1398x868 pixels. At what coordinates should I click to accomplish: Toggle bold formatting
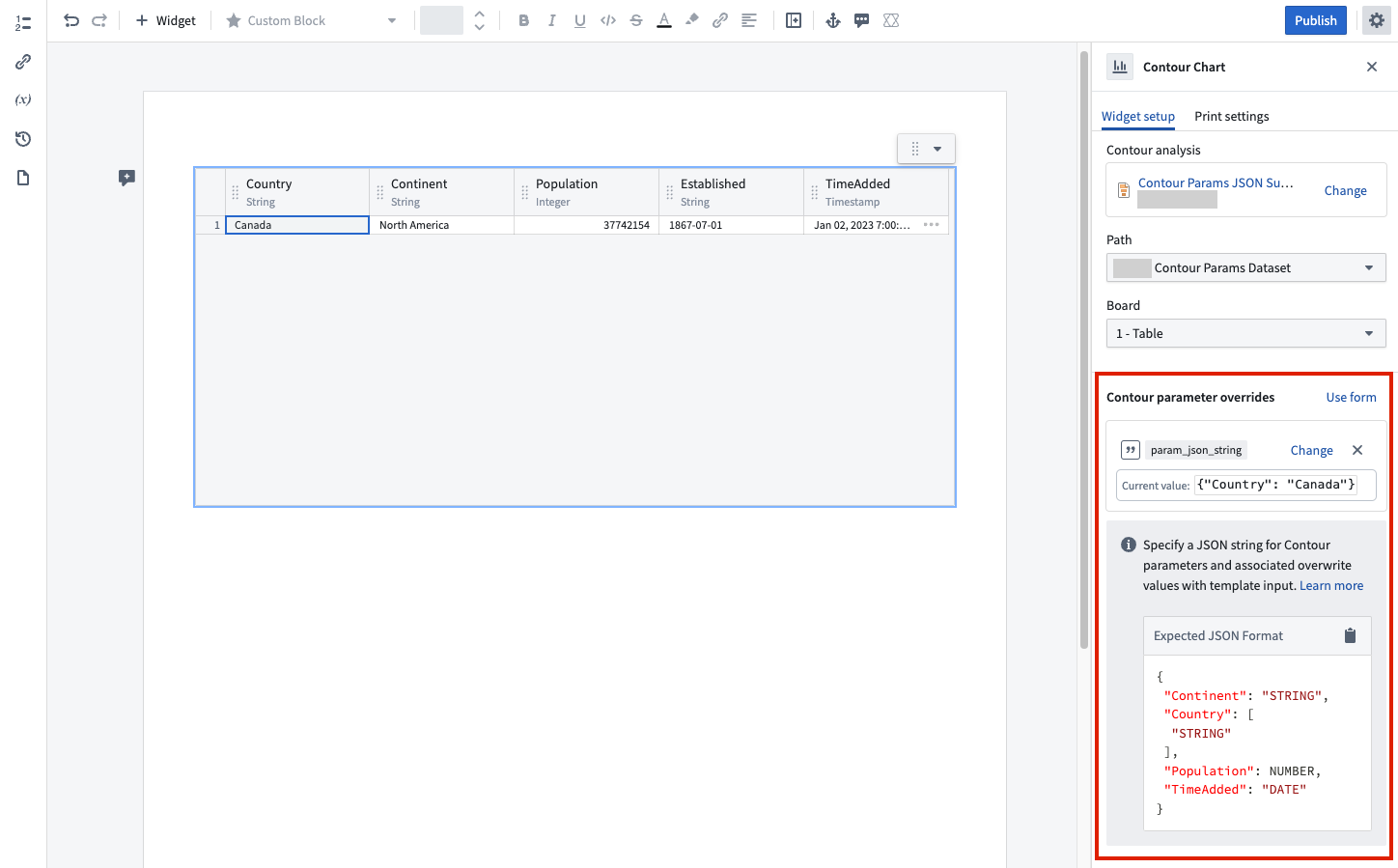click(x=523, y=20)
